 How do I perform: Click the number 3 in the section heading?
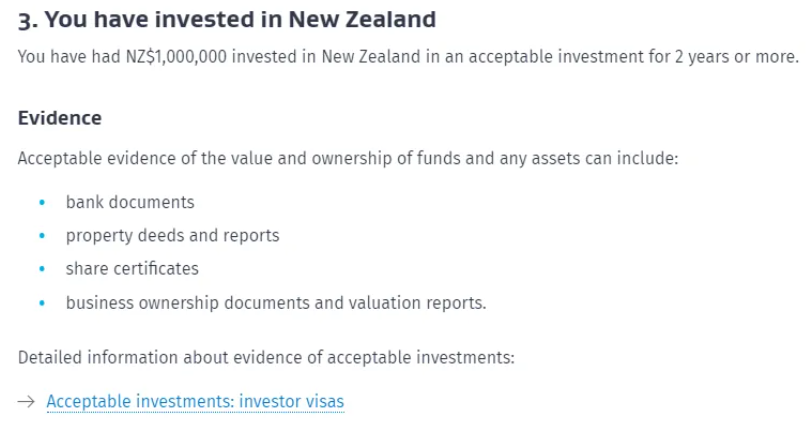24,21
